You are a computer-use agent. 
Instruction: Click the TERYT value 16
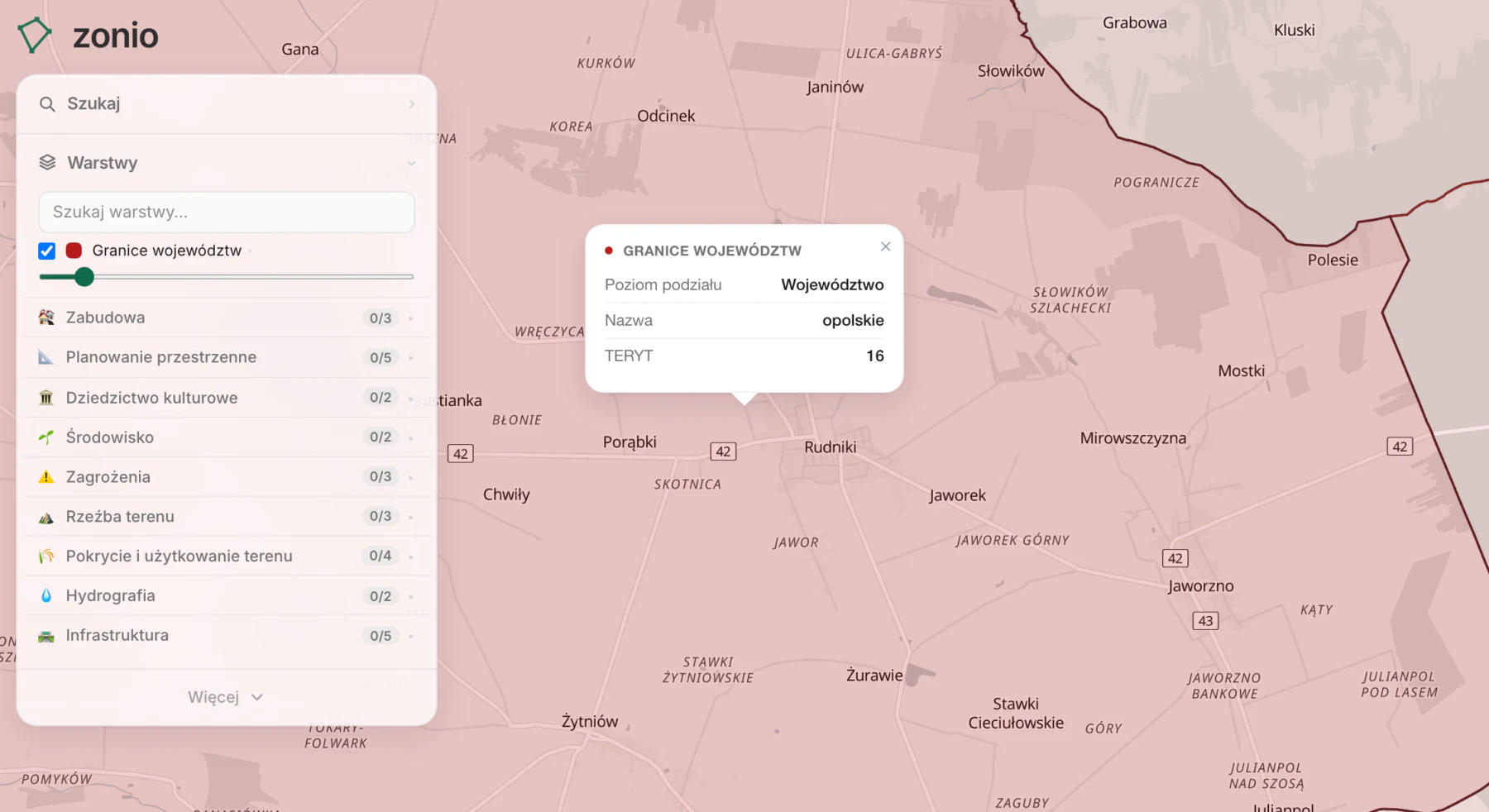coord(875,356)
